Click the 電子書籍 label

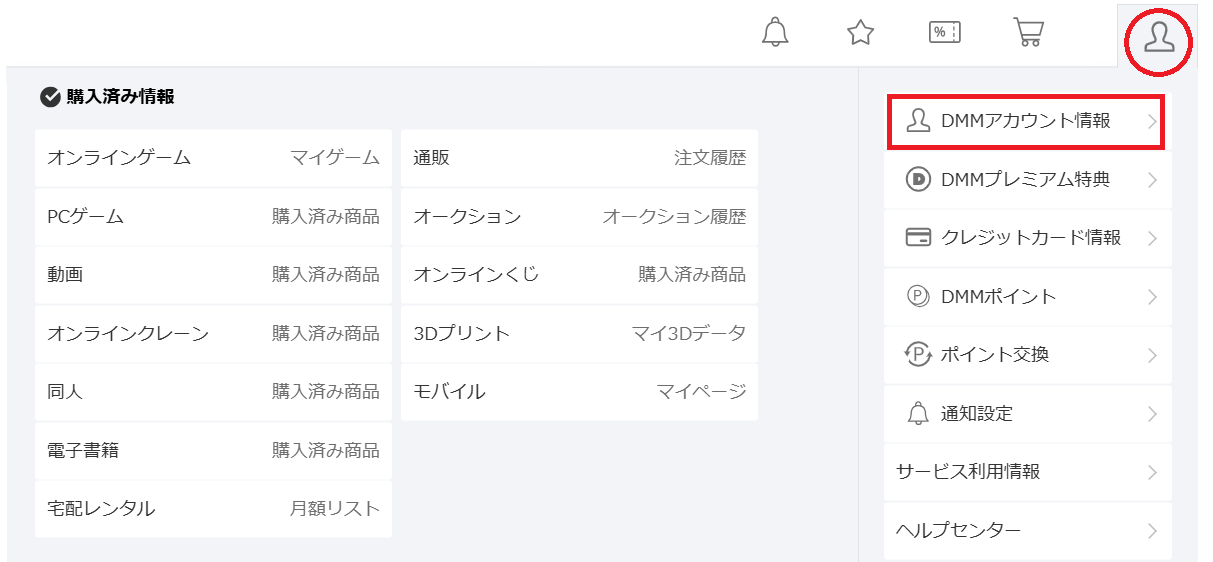click(x=83, y=450)
